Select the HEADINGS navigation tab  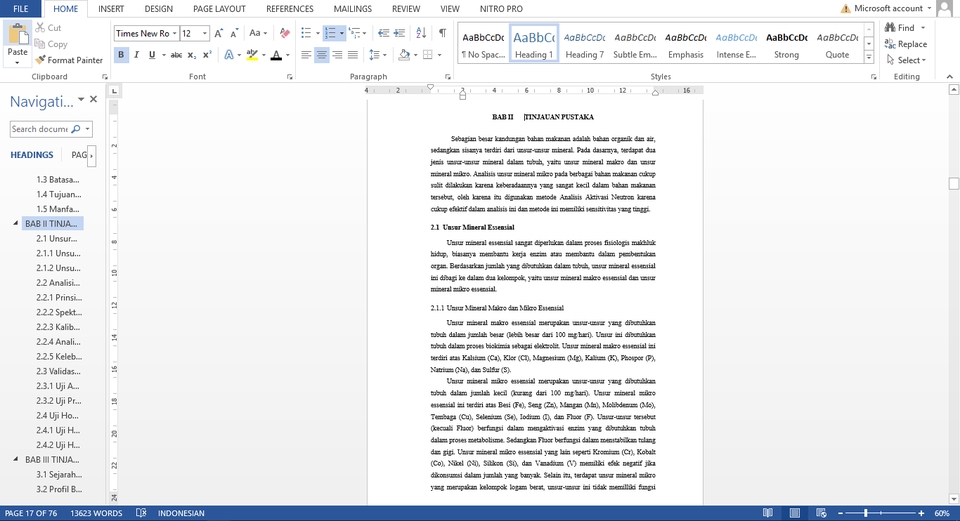point(32,155)
